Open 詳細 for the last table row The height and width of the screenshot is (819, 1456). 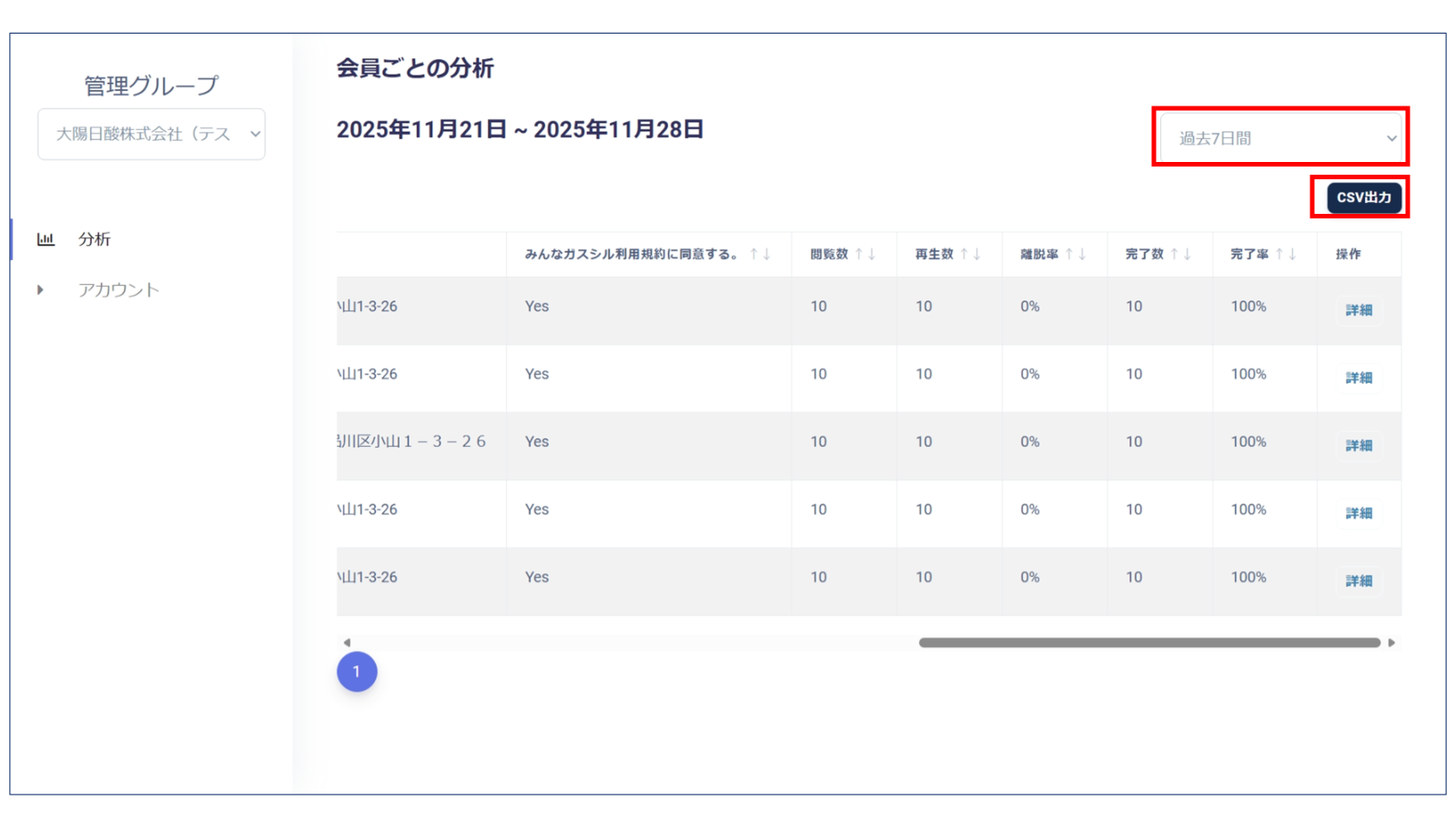pyautogui.click(x=1359, y=581)
